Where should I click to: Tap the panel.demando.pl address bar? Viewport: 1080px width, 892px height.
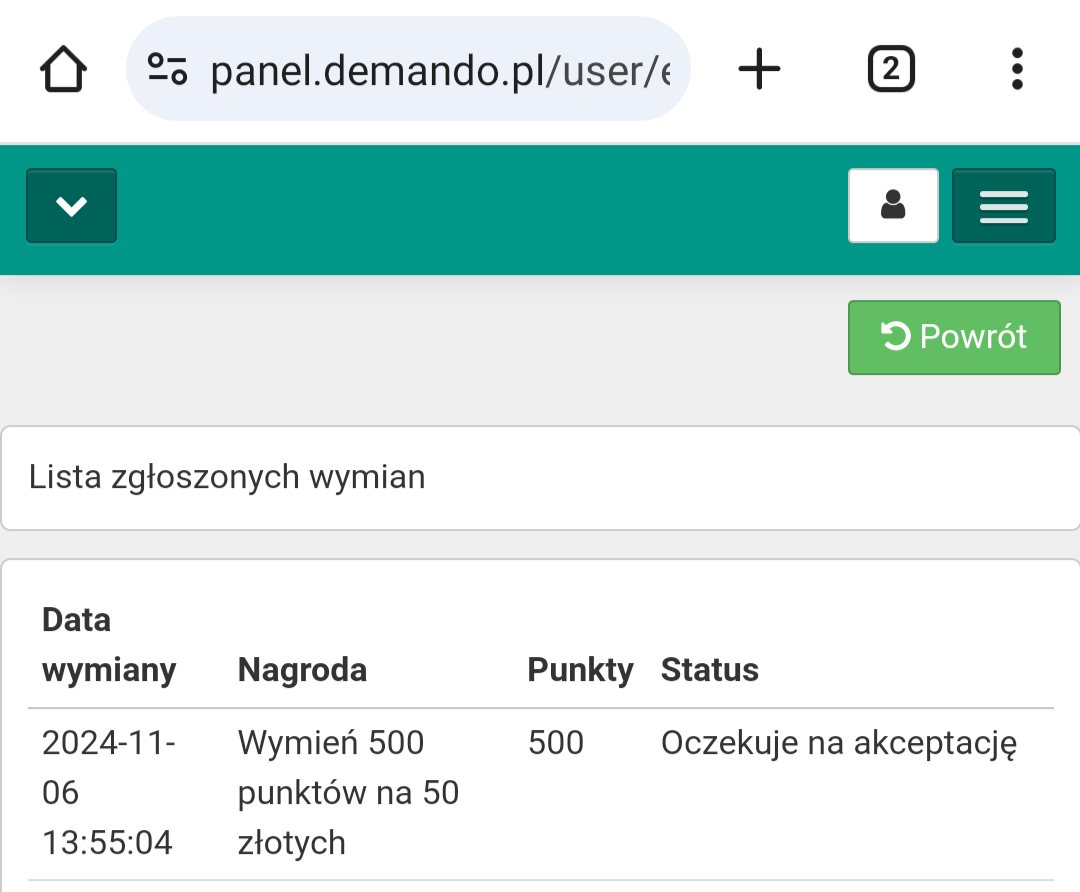(x=440, y=70)
